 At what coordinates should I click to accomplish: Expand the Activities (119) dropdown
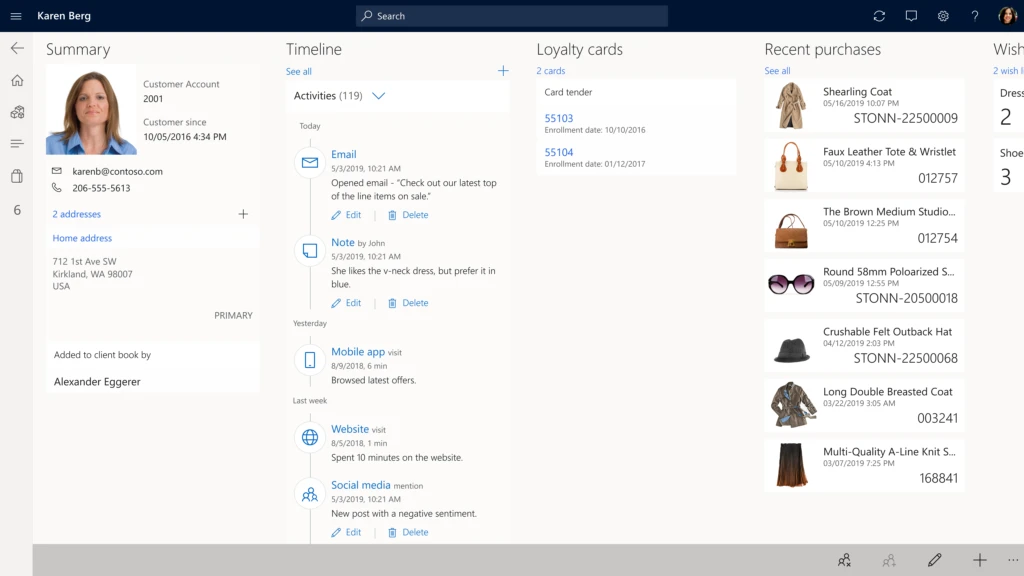coord(378,96)
